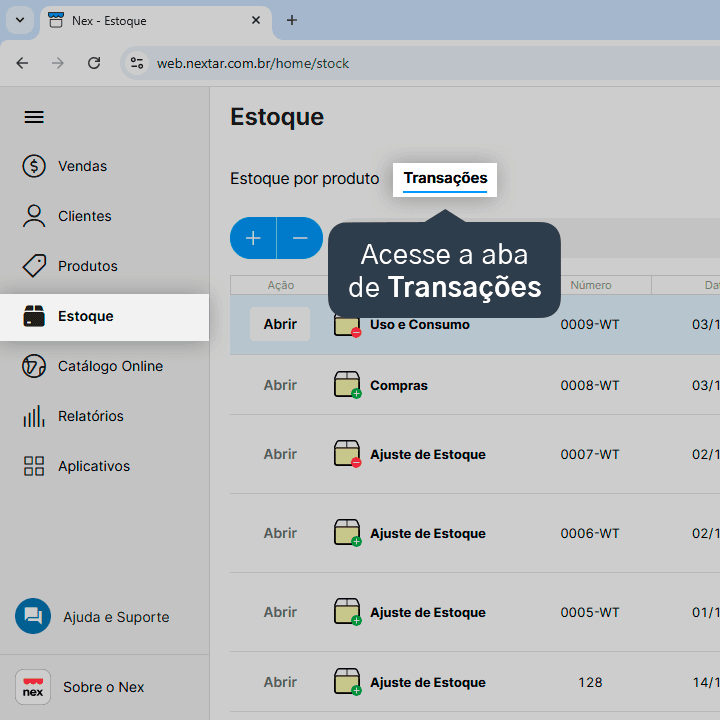This screenshot has width=720, height=720.
Task: Select the Compras transaction text
Action: [x=399, y=385]
